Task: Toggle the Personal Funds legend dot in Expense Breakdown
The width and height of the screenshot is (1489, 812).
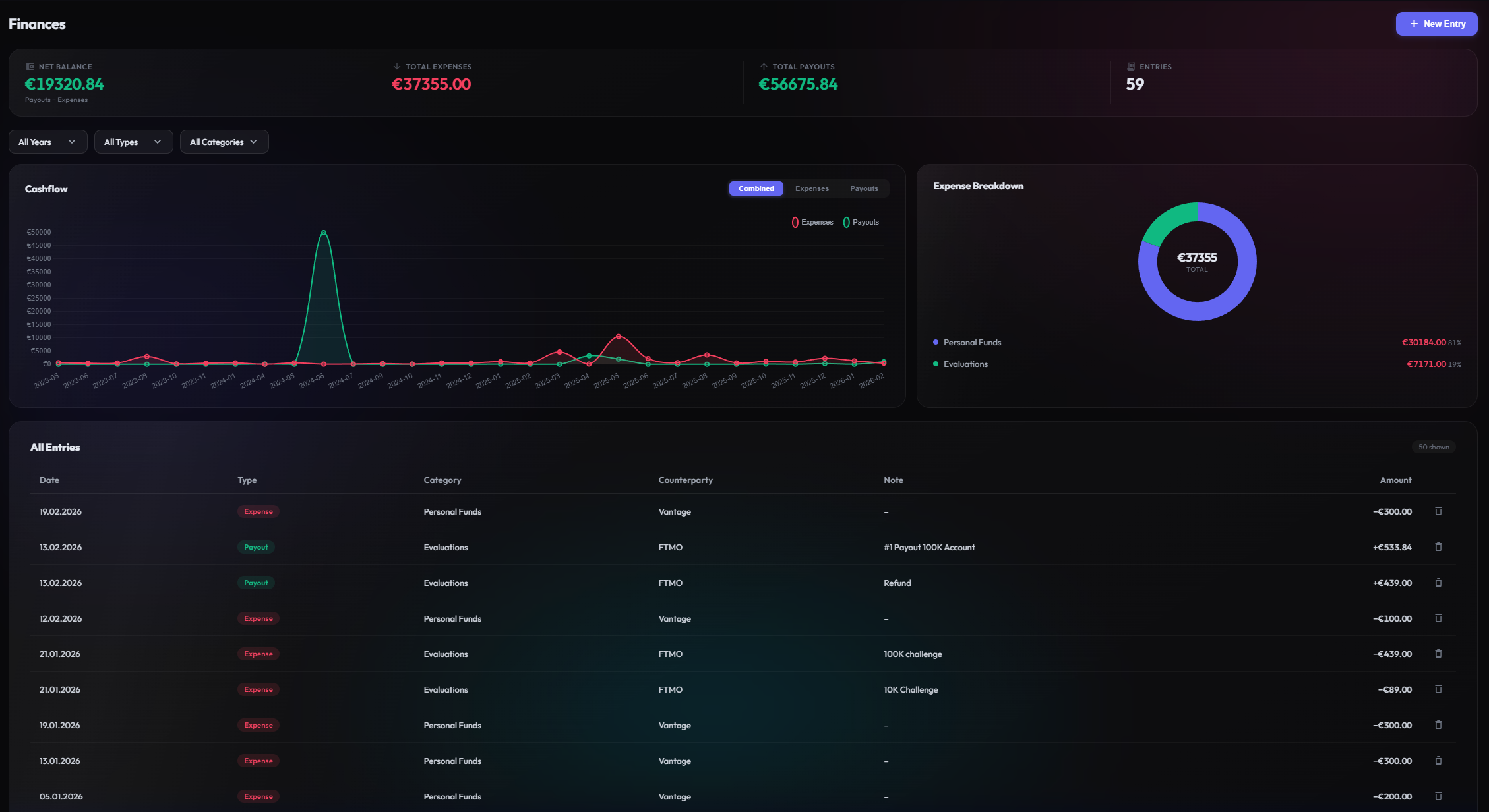Action: (936, 342)
